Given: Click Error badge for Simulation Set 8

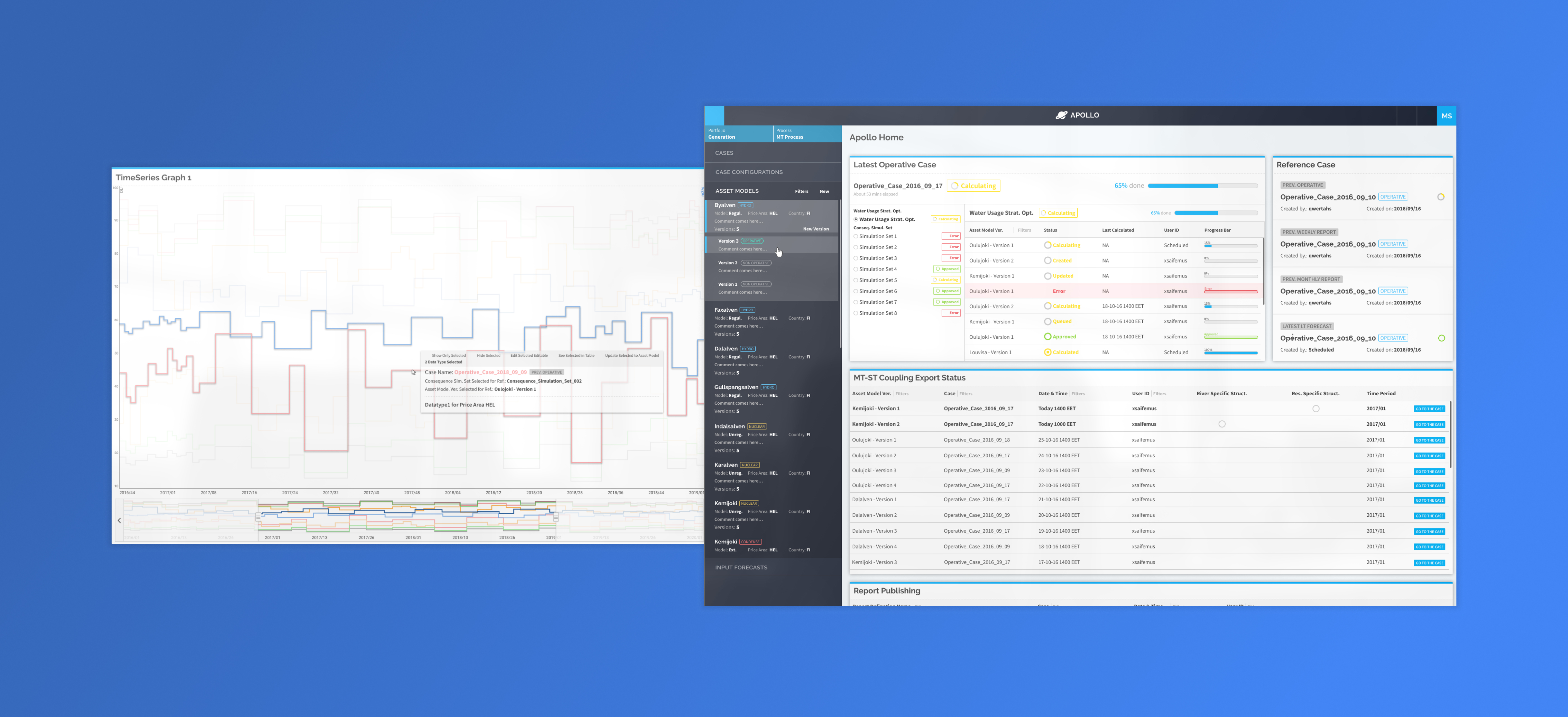Looking at the screenshot, I should pos(951,313).
